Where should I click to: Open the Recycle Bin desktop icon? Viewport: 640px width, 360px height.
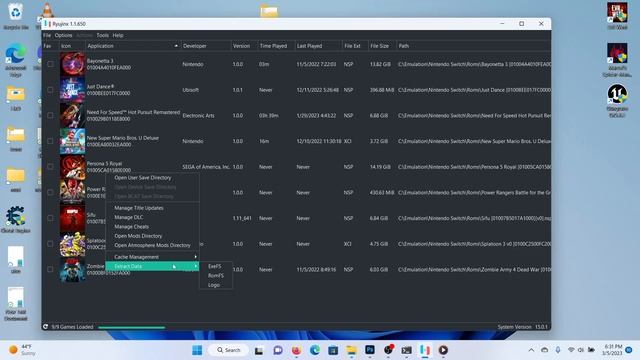pos(16,16)
